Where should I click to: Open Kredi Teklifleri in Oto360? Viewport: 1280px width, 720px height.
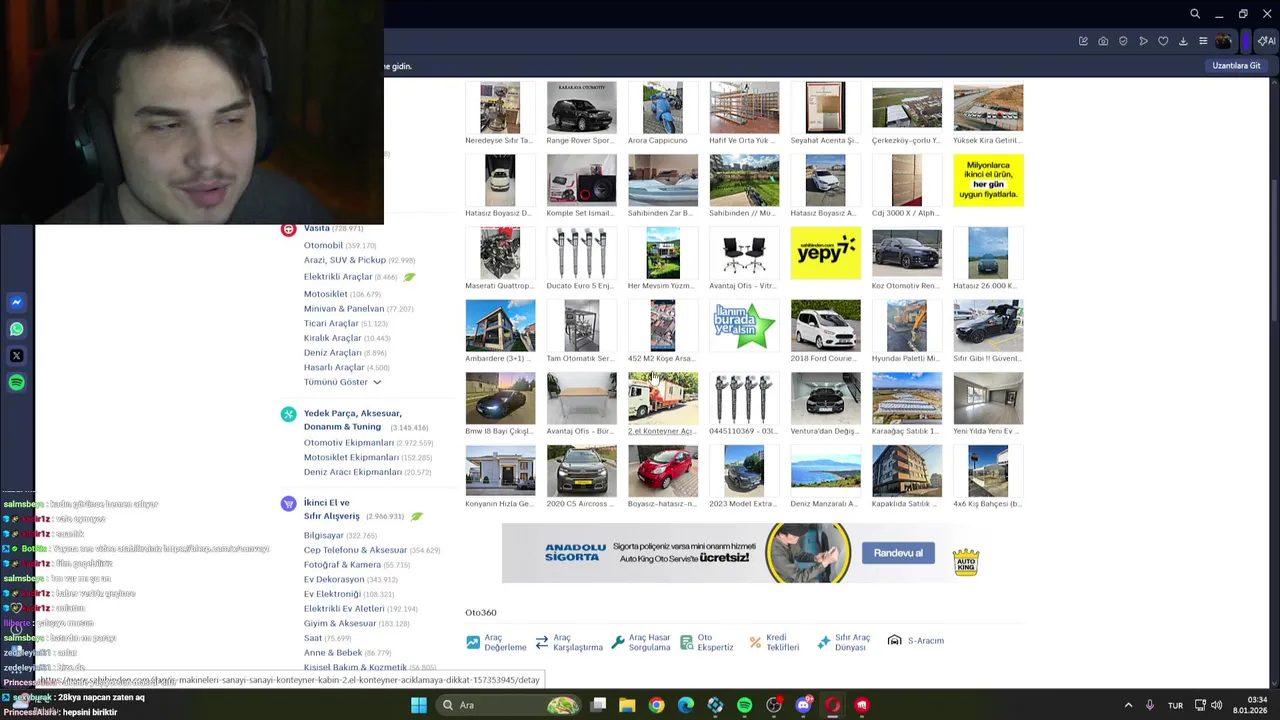[775, 642]
